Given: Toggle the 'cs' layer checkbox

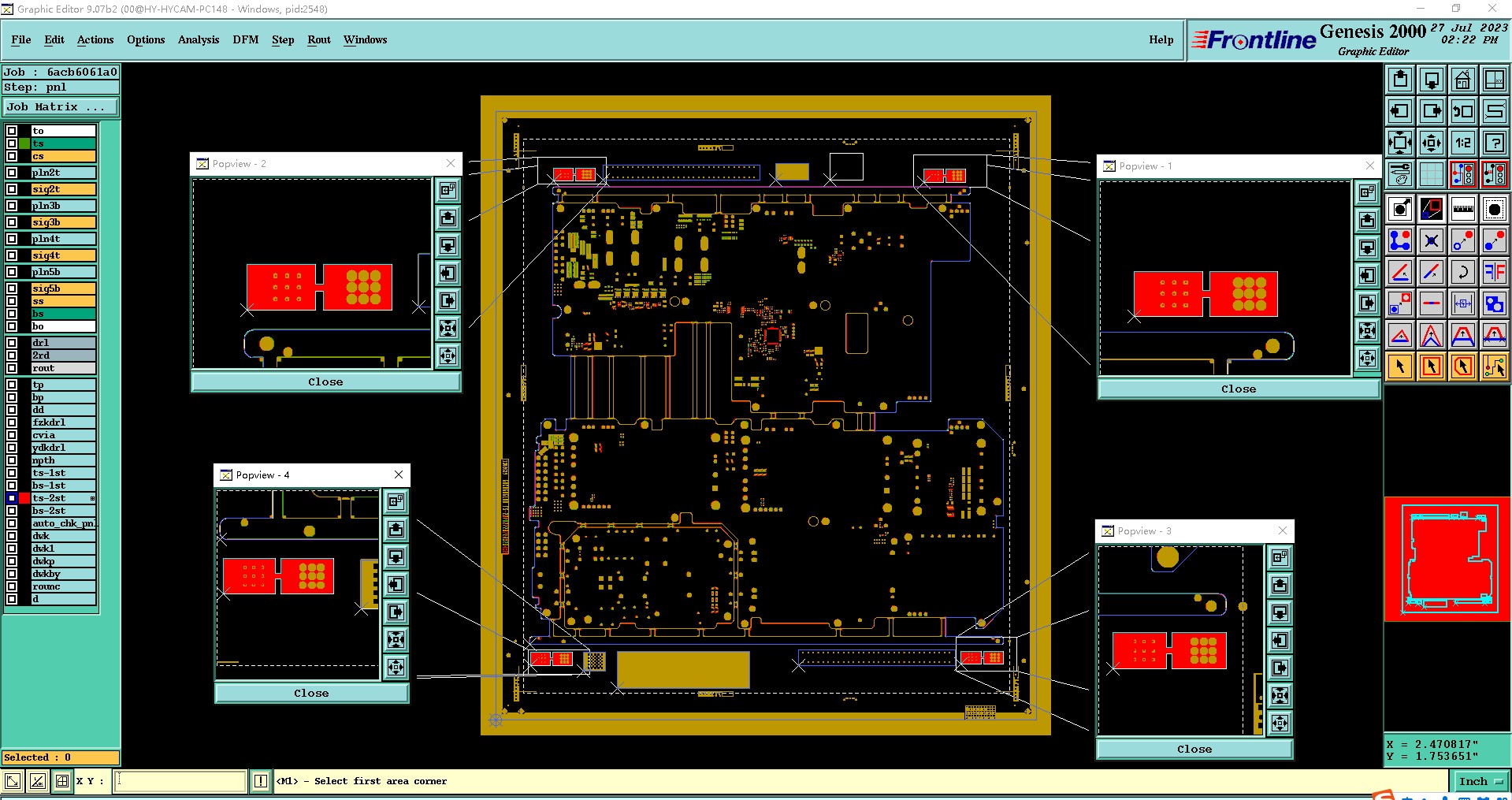Looking at the screenshot, I should (12, 156).
